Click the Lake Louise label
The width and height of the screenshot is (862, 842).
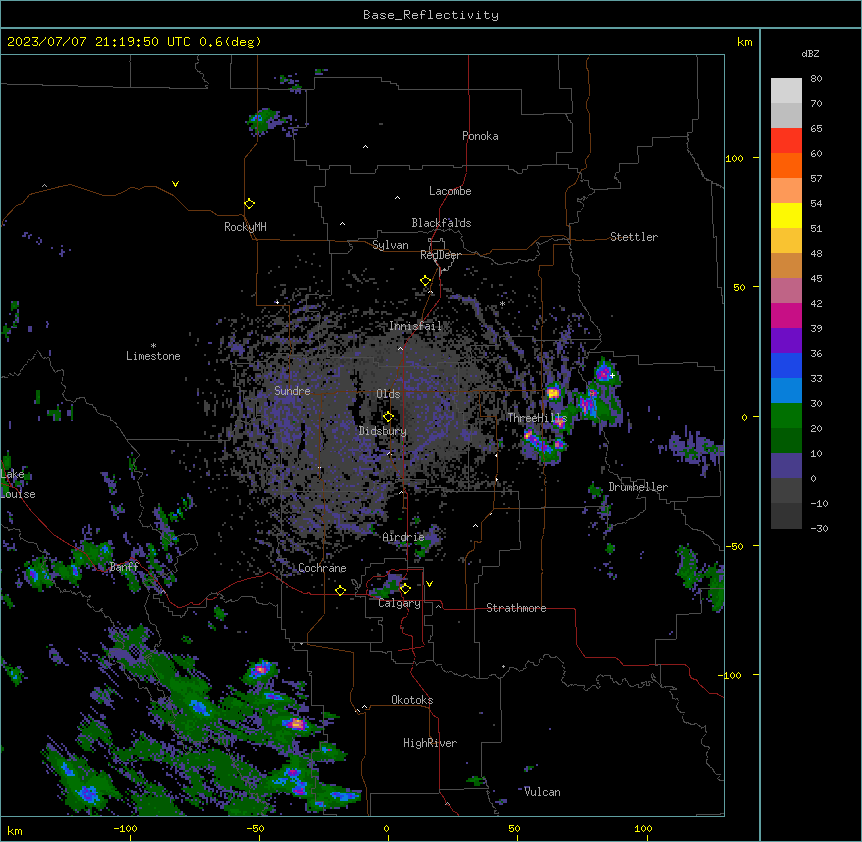[x=18, y=484]
